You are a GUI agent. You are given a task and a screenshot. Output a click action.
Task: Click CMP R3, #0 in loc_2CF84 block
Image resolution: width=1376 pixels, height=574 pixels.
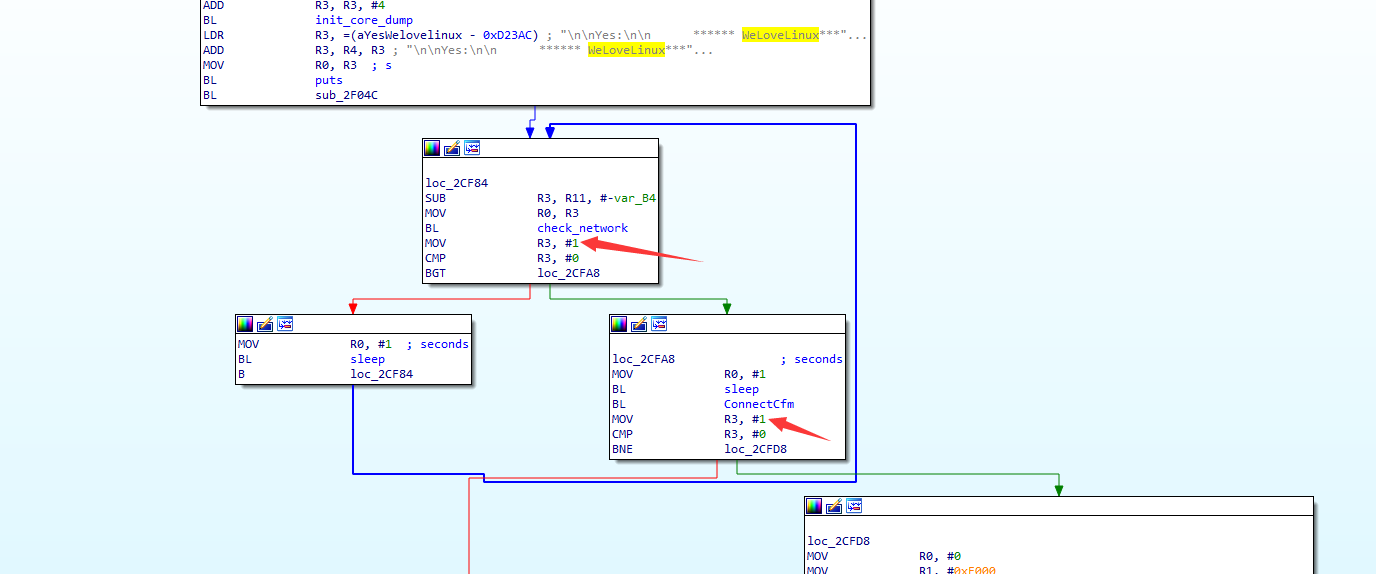(x=502, y=258)
